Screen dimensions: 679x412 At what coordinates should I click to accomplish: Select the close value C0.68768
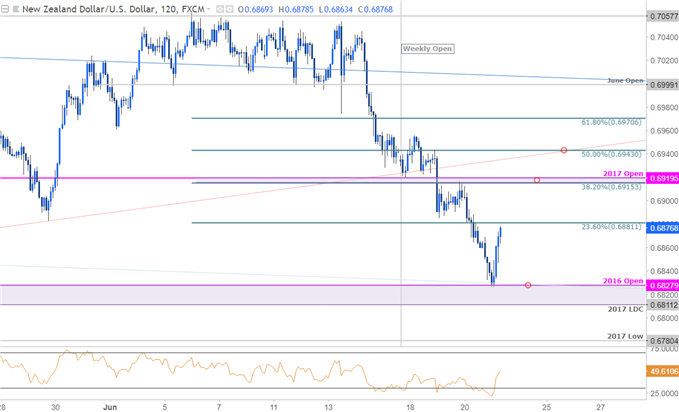[375, 9]
